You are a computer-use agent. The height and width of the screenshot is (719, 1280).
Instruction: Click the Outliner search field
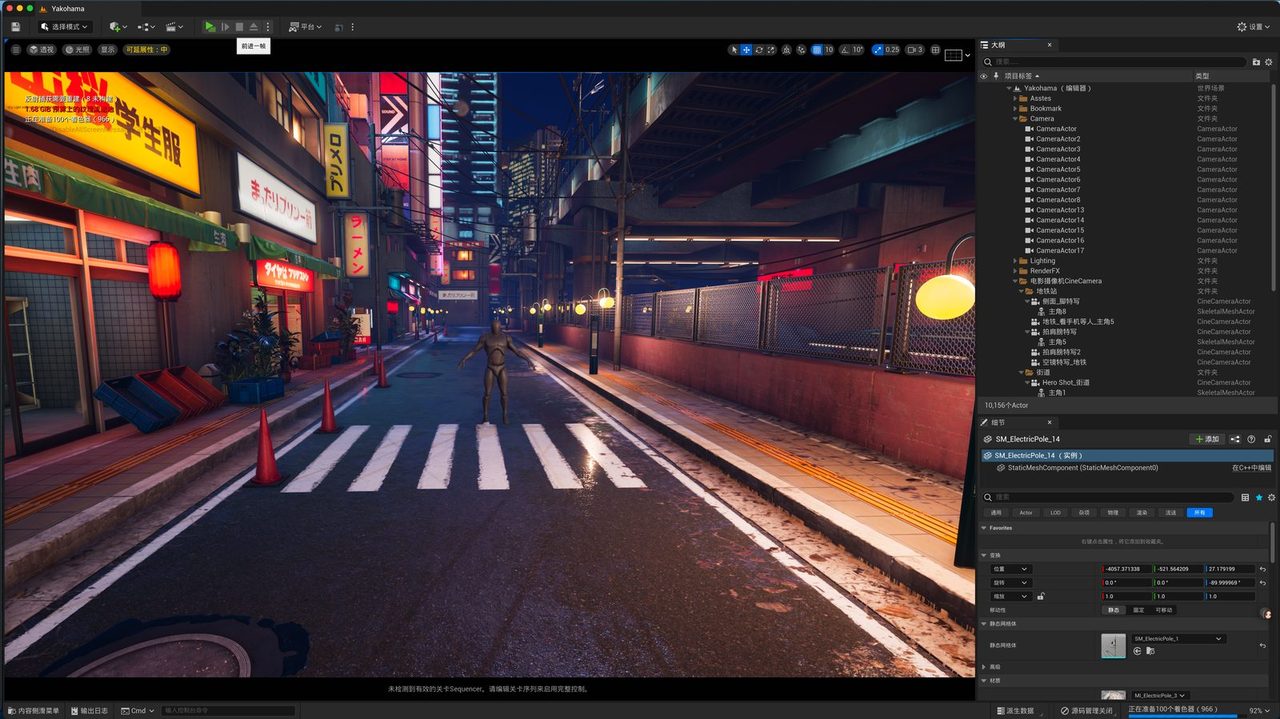(x=1113, y=62)
